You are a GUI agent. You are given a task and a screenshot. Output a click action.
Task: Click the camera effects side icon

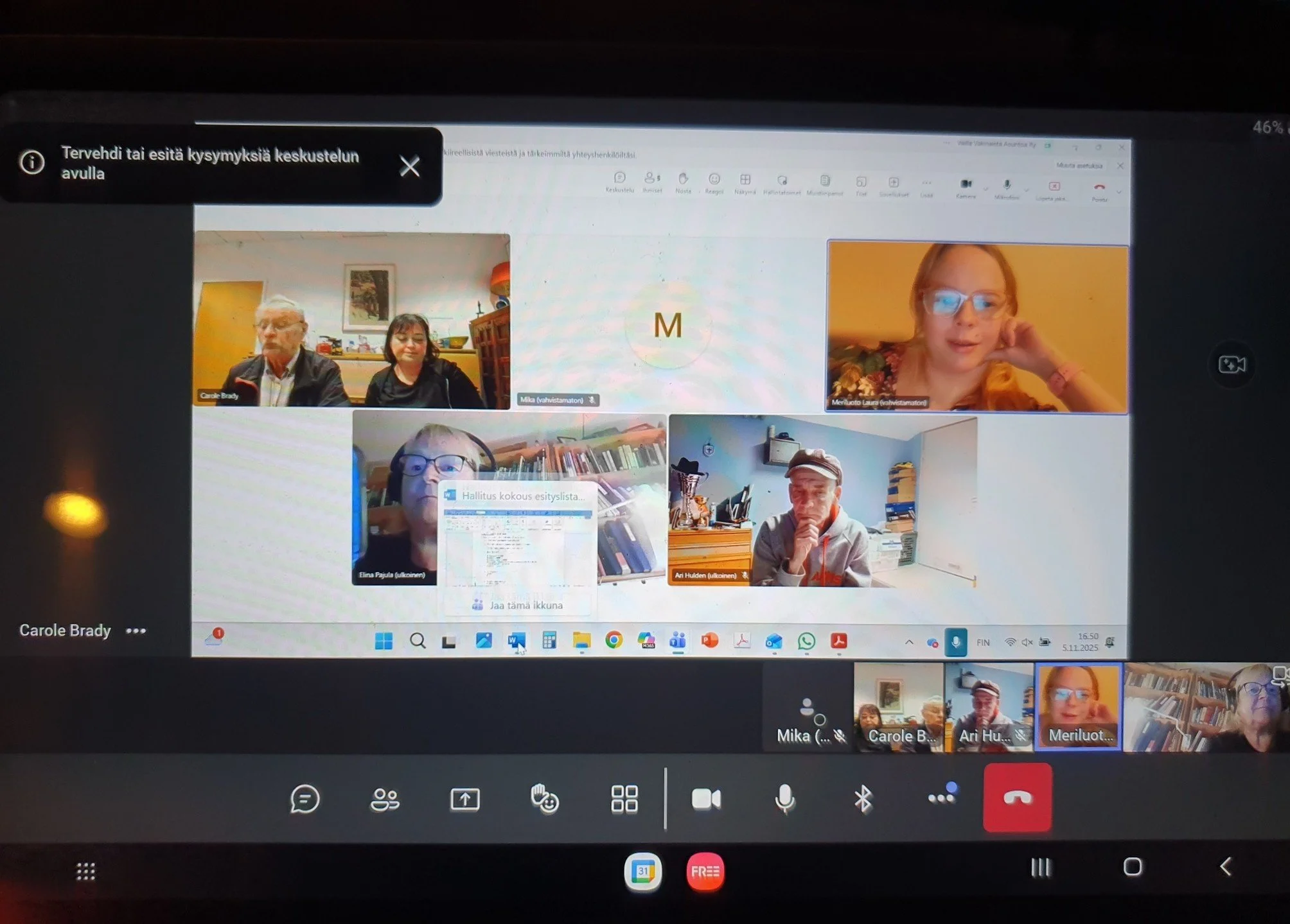pyautogui.click(x=1232, y=365)
